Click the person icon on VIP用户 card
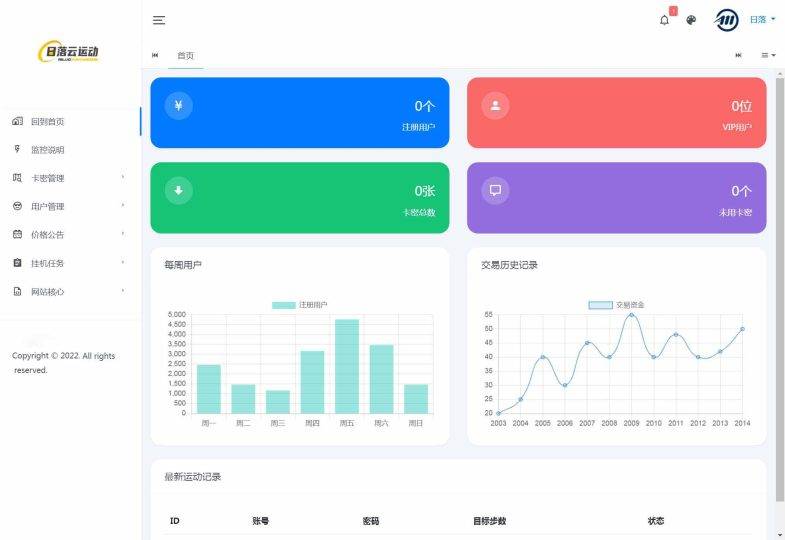Image resolution: width=785 pixels, height=540 pixels. coord(495,105)
